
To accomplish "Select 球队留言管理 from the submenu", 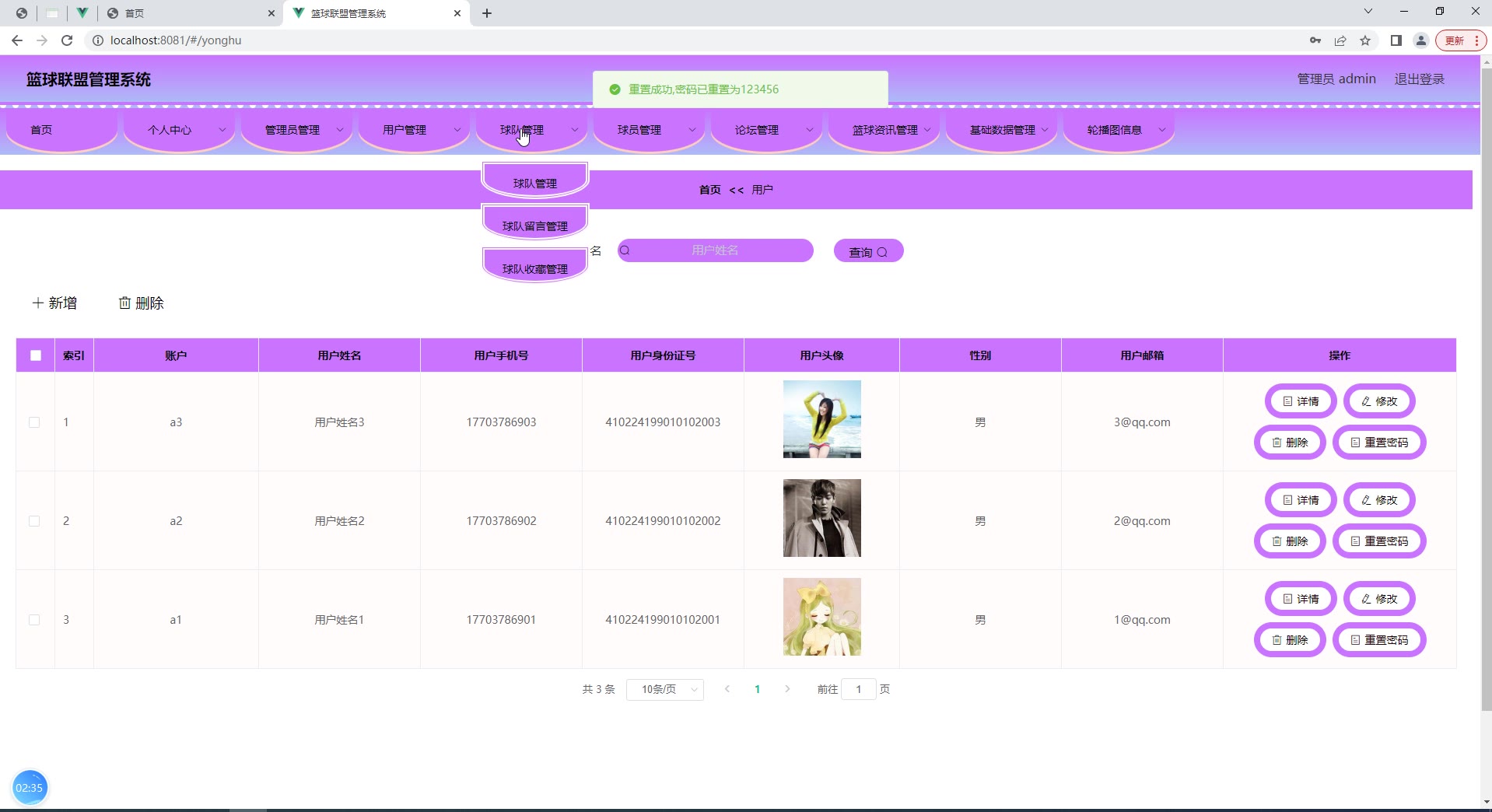I will pos(535,224).
